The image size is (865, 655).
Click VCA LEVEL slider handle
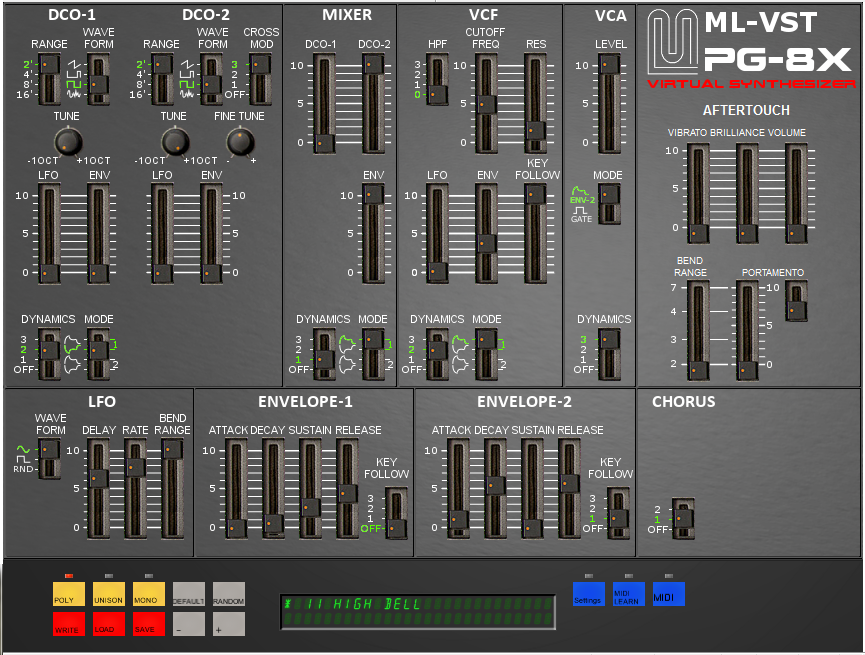pos(610,65)
